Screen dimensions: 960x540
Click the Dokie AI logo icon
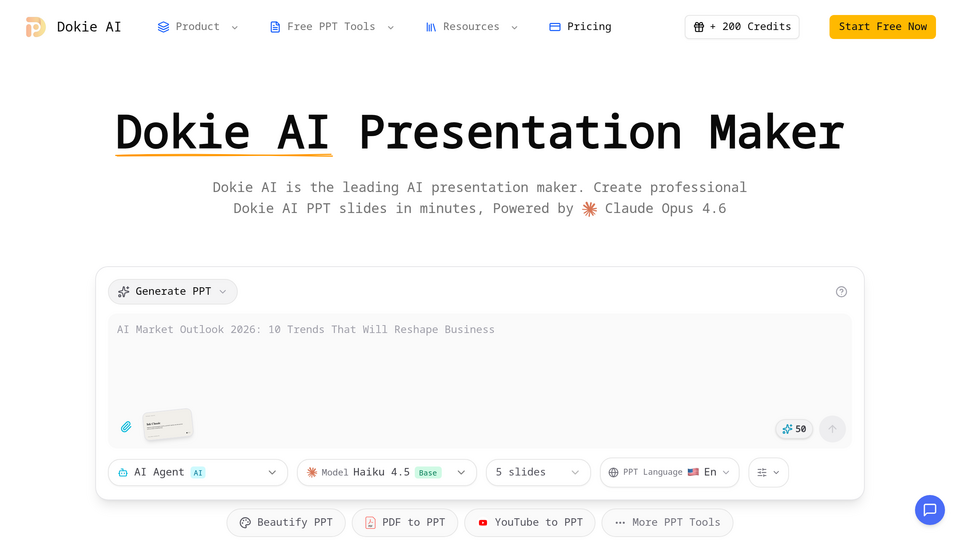pos(36,27)
